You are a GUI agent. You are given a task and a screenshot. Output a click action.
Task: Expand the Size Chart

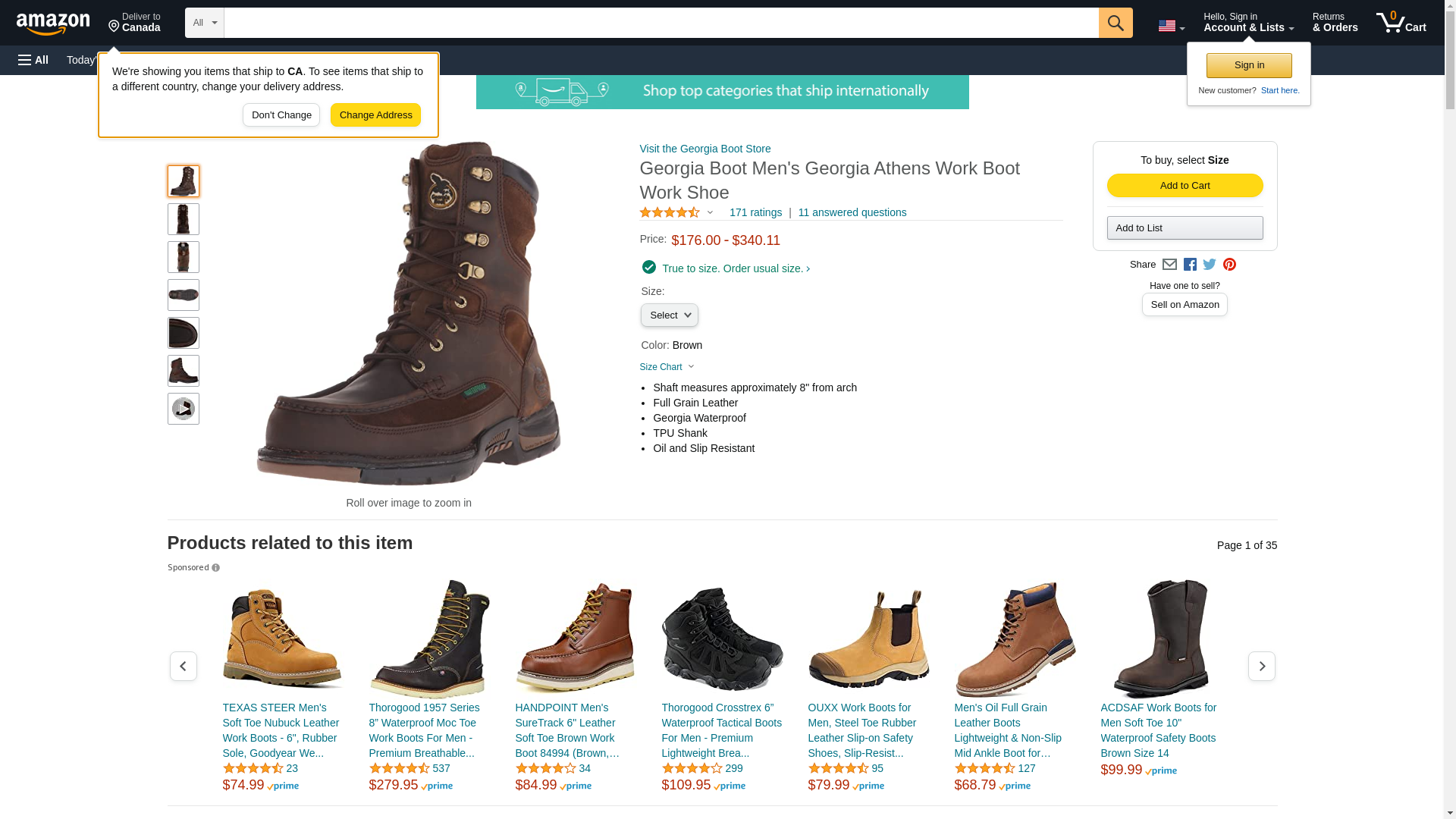(x=667, y=367)
